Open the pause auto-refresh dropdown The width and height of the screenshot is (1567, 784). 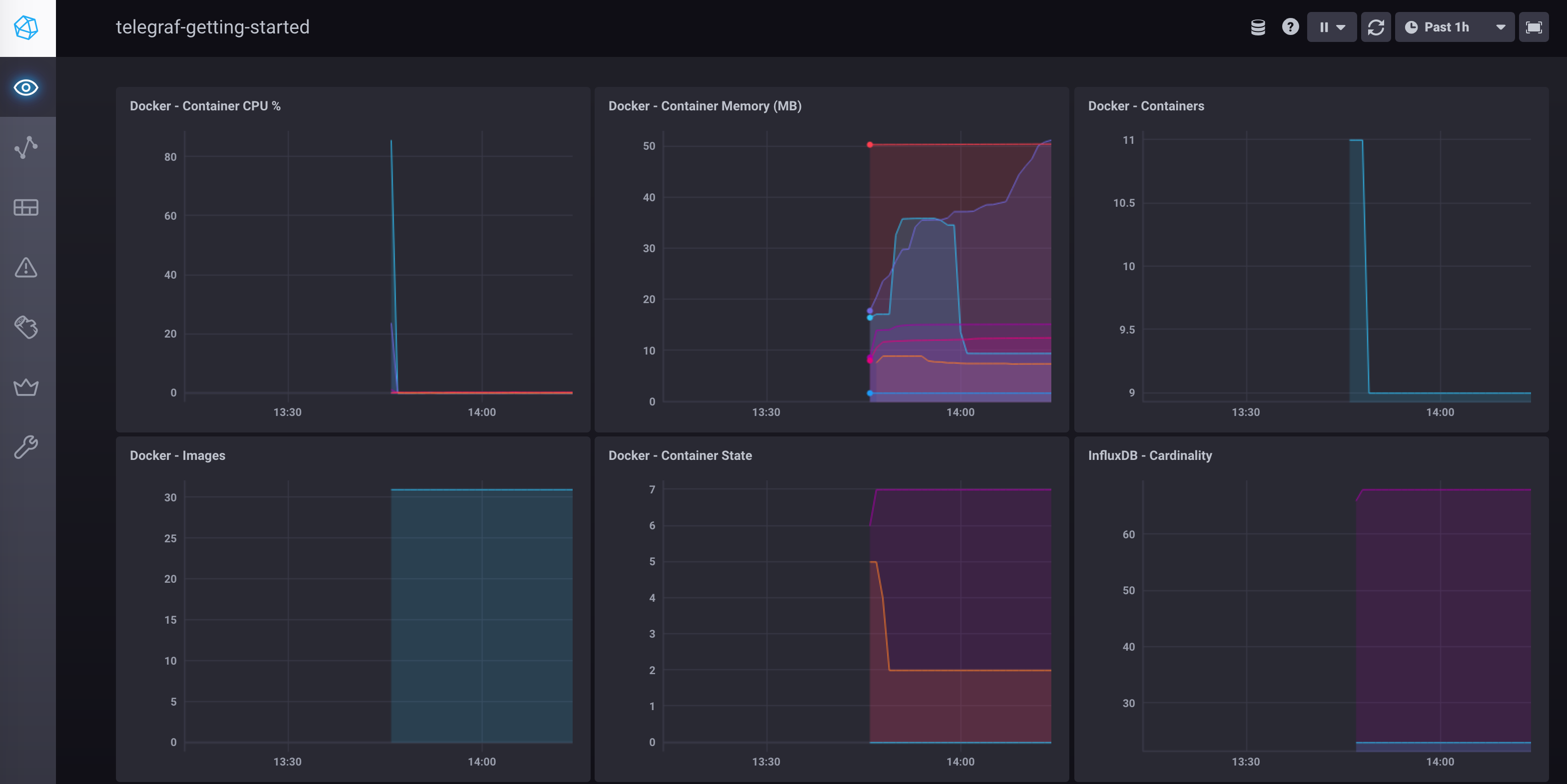point(1332,27)
